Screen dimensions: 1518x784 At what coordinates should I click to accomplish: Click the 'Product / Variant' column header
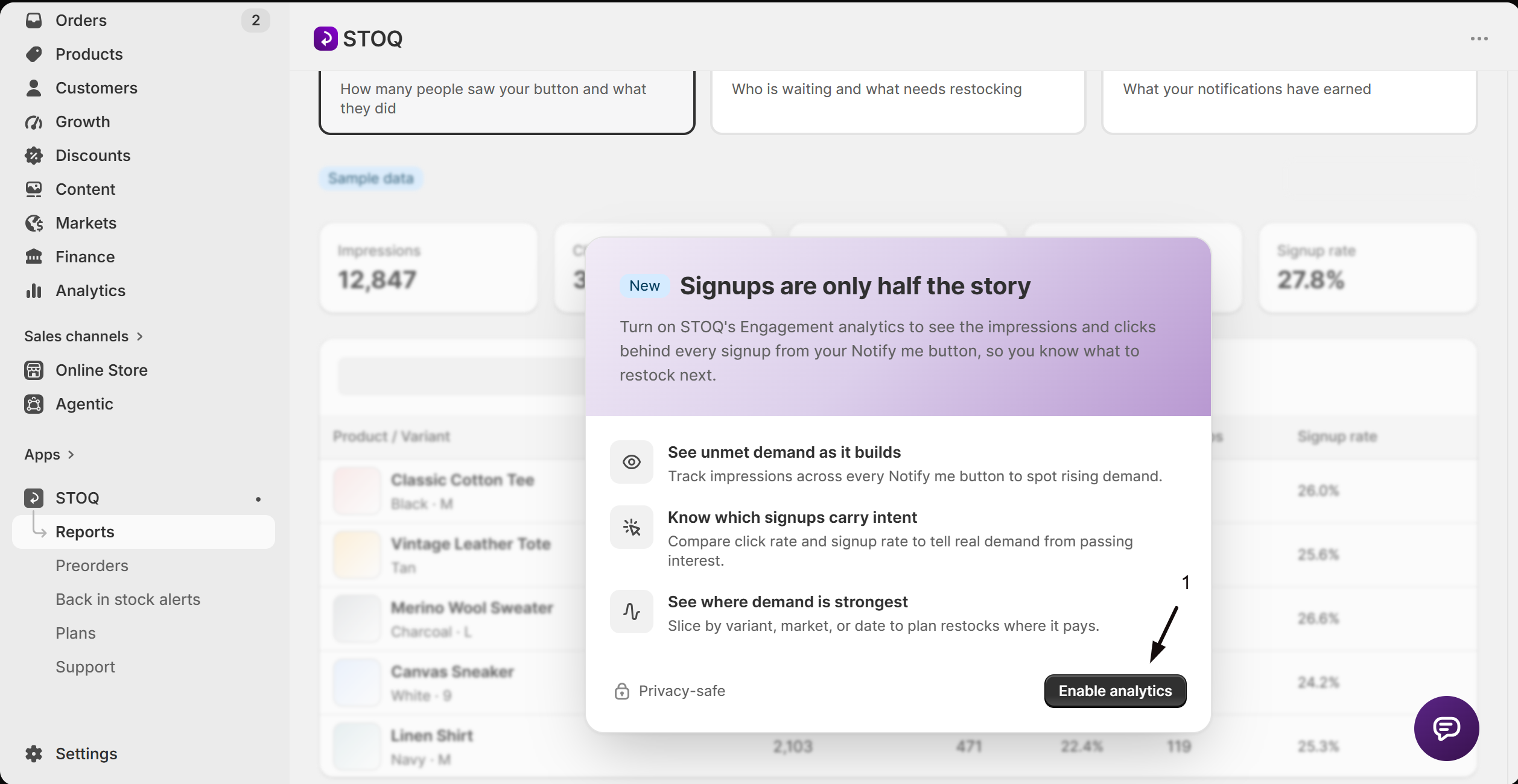pos(392,436)
